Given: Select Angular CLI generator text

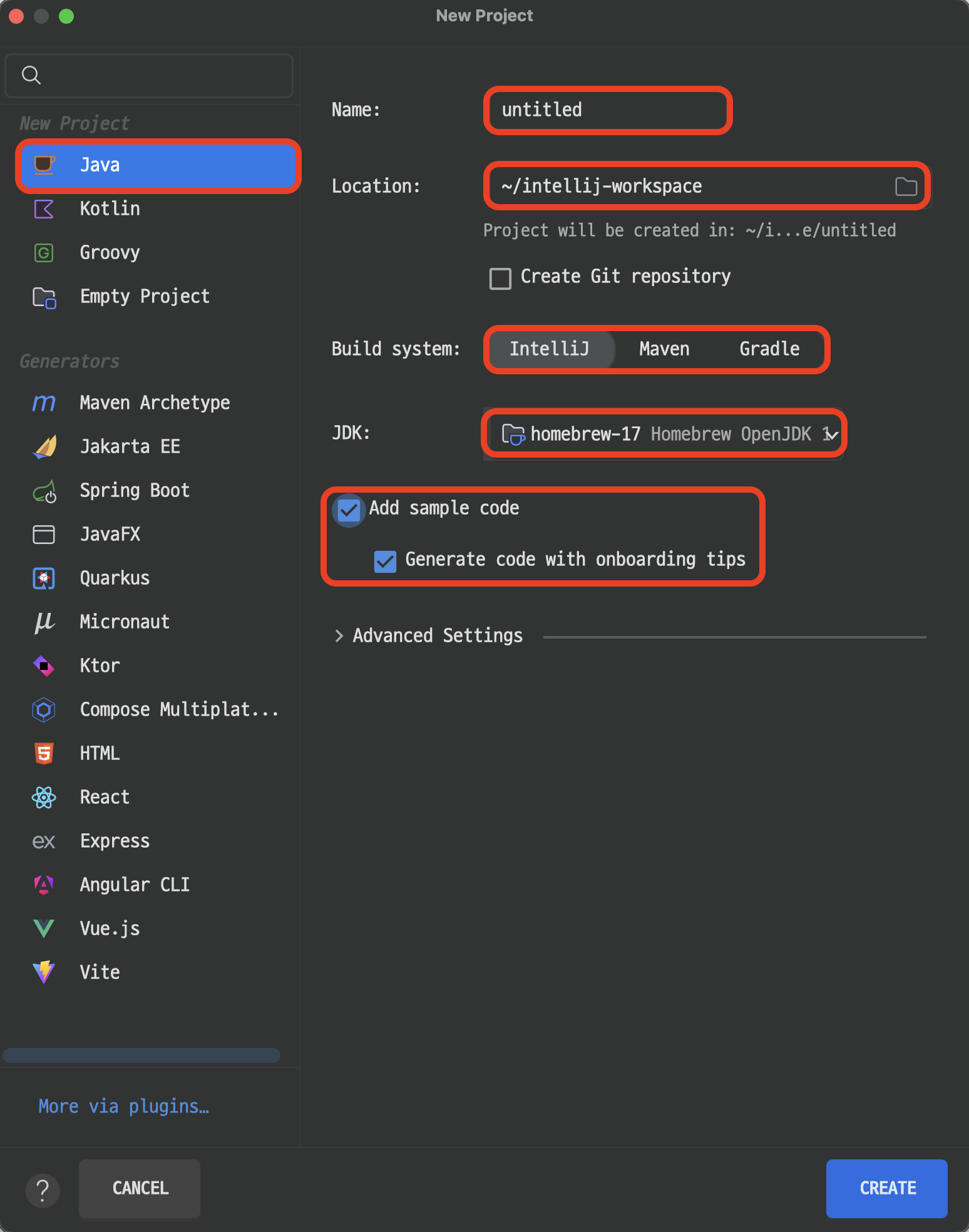Looking at the screenshot, I should pyautogui.click(x=135, y=885).
